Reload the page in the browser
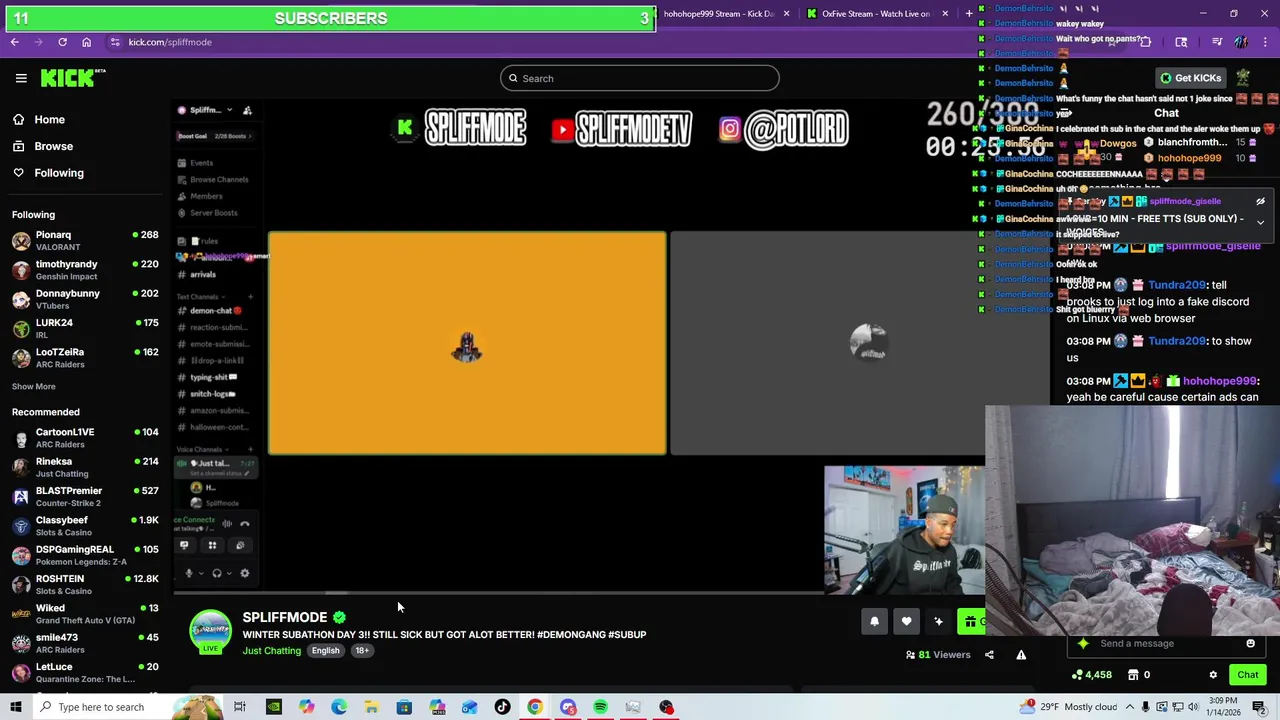This screenshot has width=1280, height=720. 62,42
